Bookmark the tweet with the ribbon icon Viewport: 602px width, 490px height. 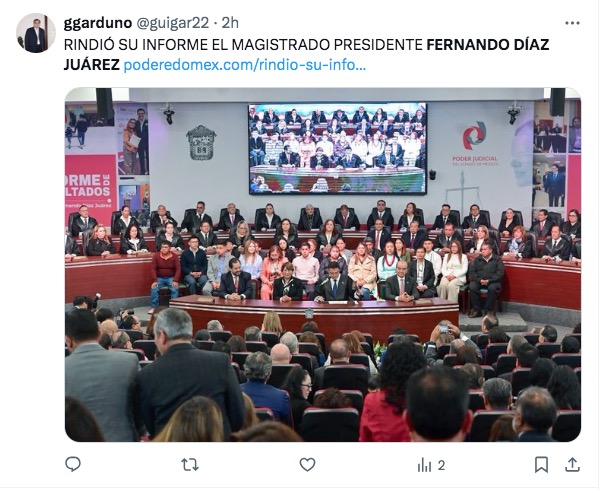point(541,465)
